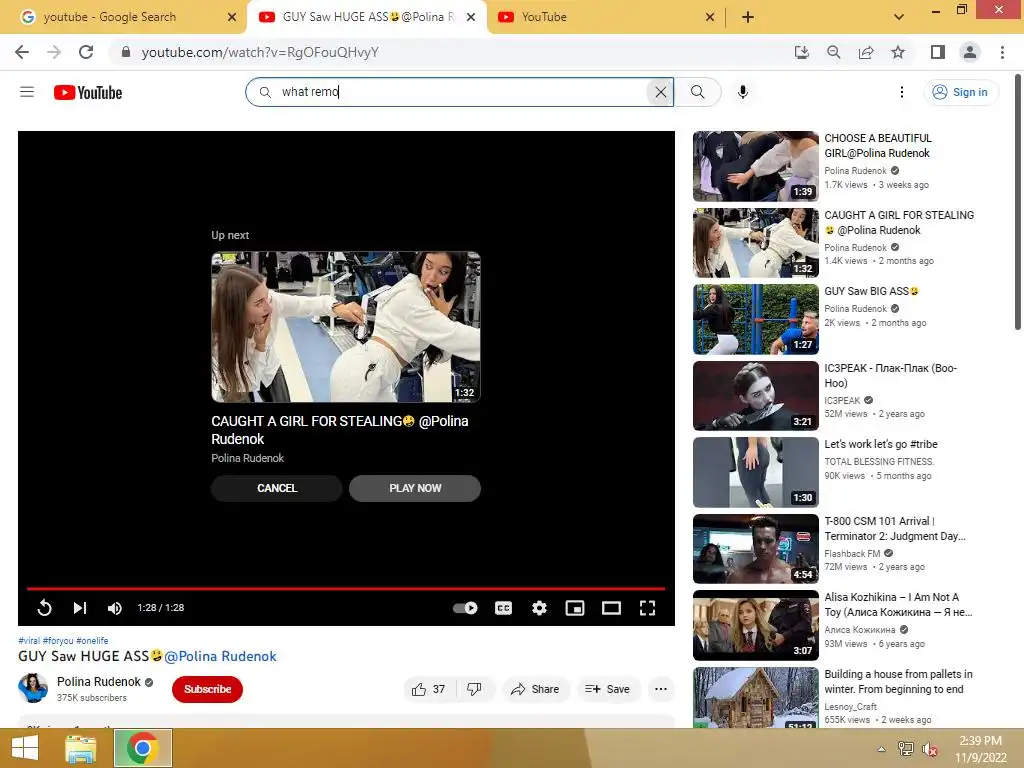Open YouTube settings three-dot menu
Image resolution: width=1024 pixels, height=768 pixels.
pyautogui.click(x=901, y=92)
